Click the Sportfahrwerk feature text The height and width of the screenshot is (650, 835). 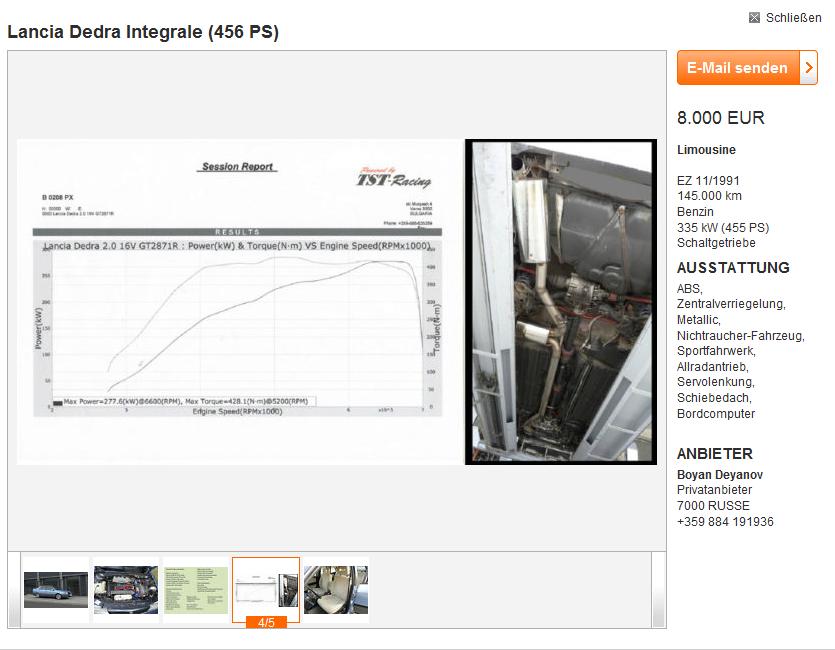coord(716,351)
